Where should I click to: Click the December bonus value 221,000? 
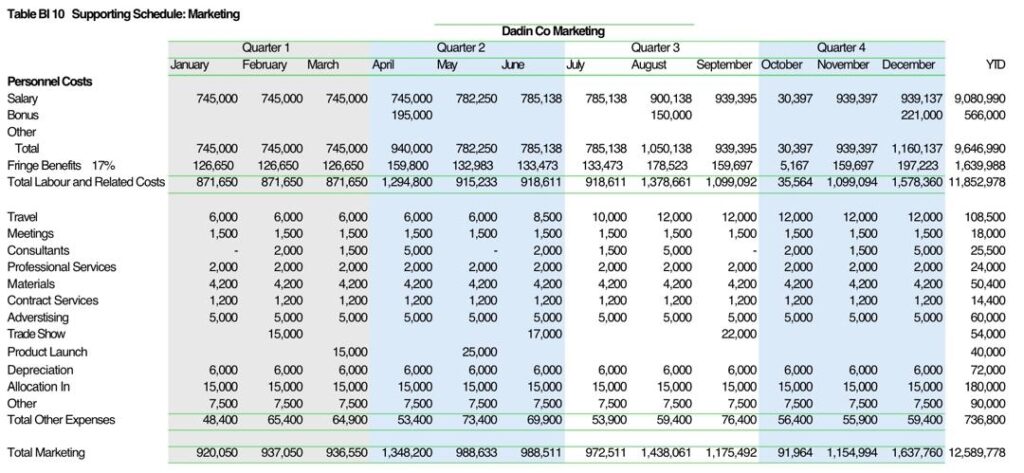tap(921, 115)
